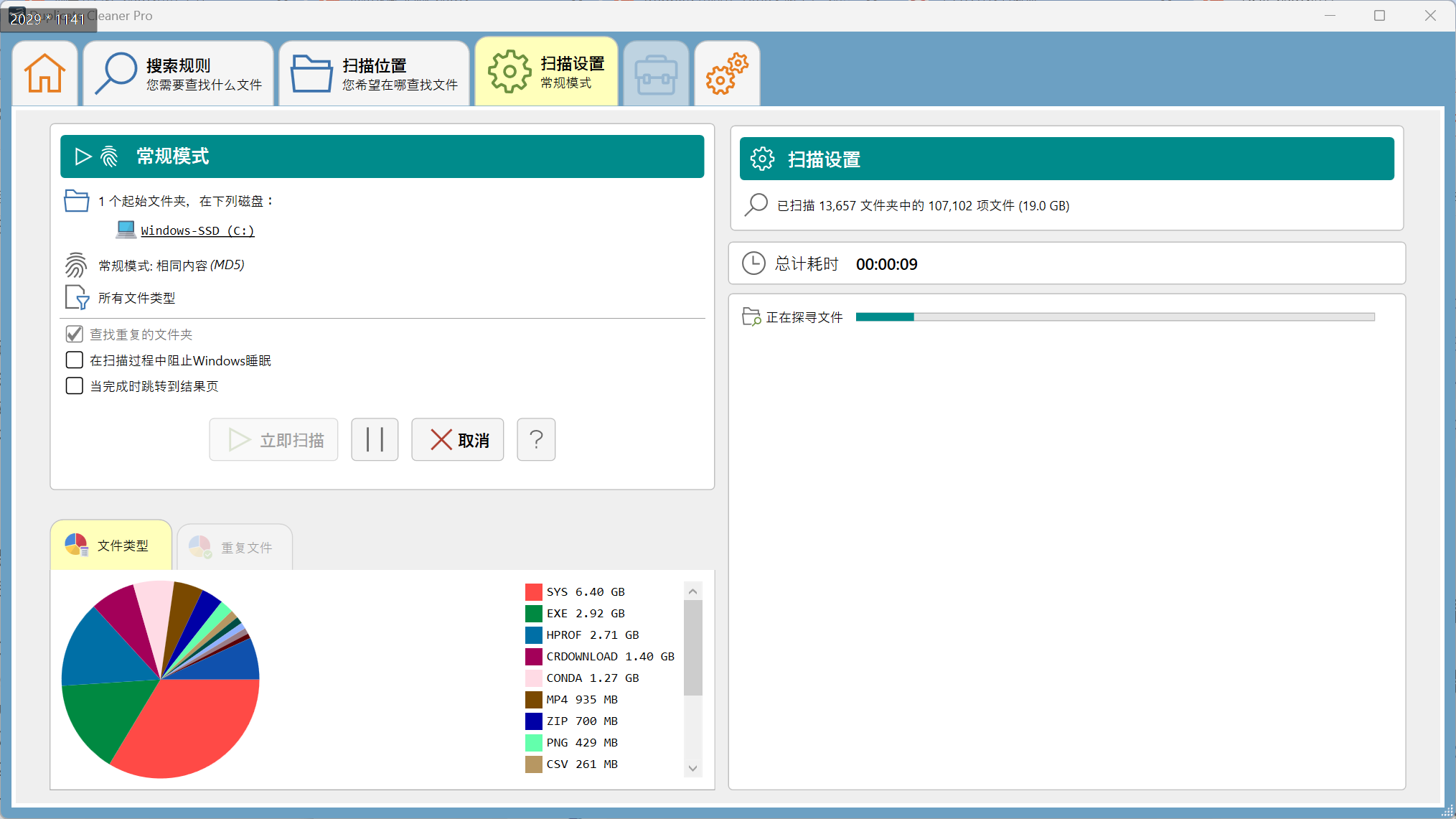Click the dark blue ZIP color swatch

pyautogui.click(x=533, y=721)
